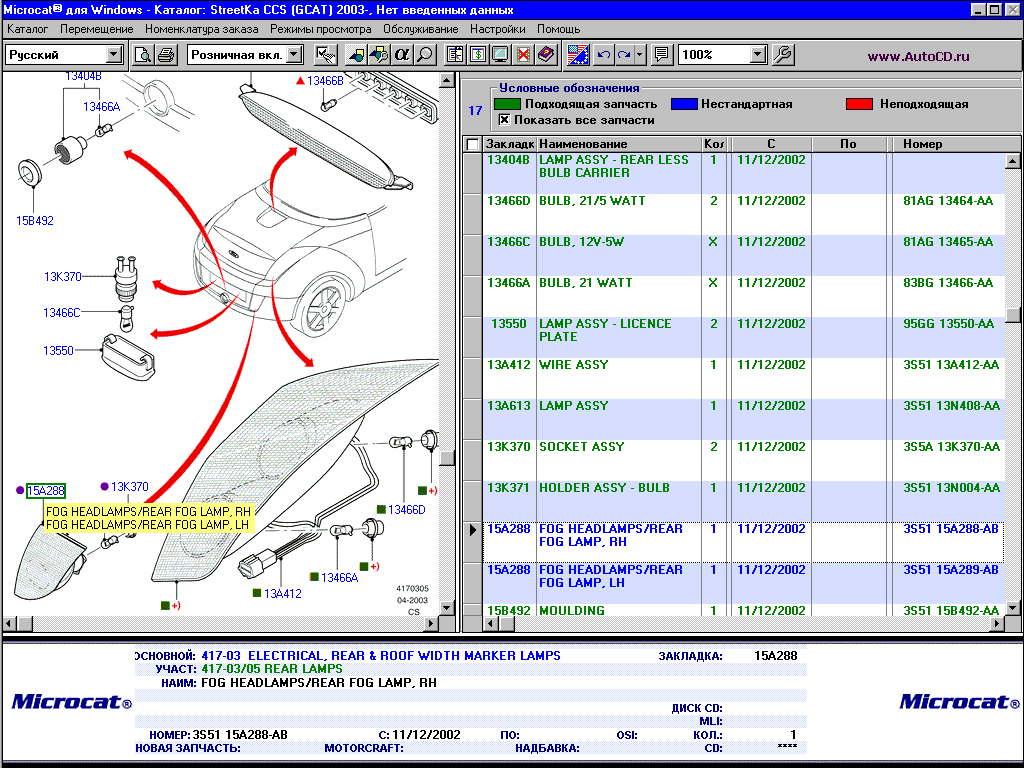Click the colored shapes icon without magnifier
1024x768 pixels.
click(x=356, y=55)
